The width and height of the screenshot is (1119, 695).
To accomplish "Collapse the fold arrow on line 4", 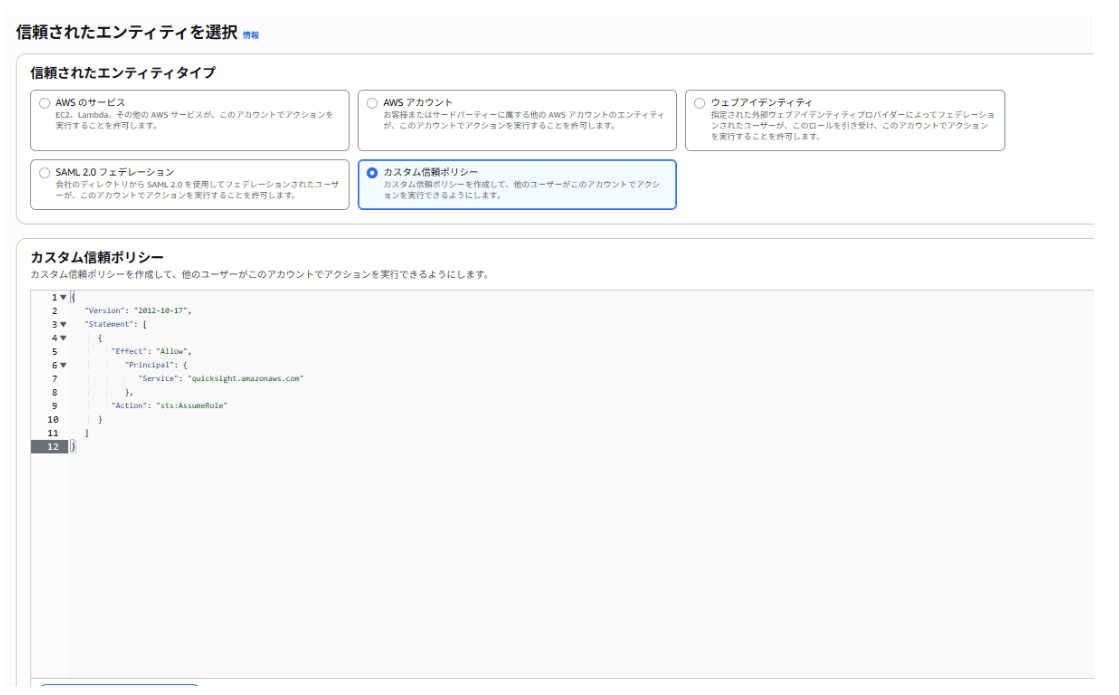I will 64,338.
